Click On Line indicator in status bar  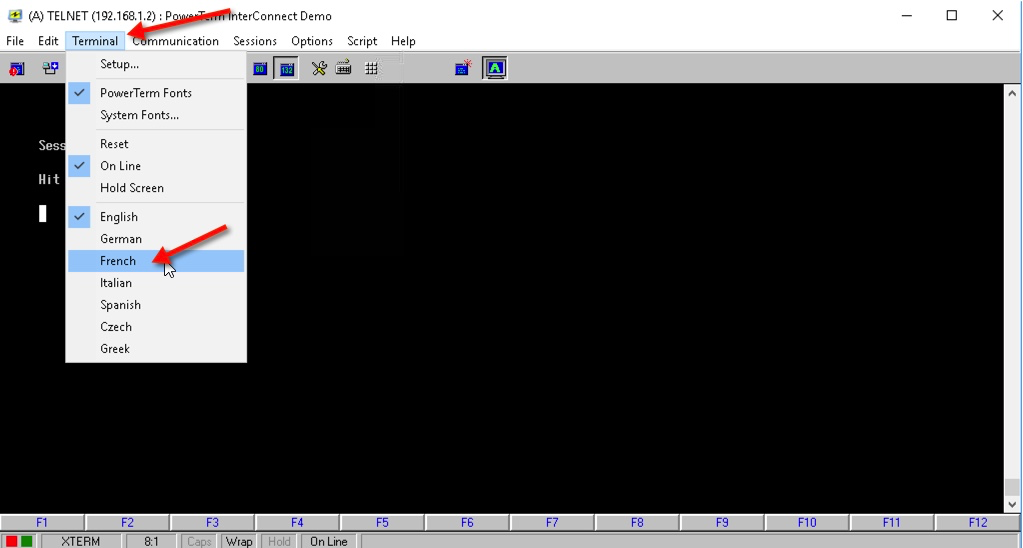click(x=329, y=541)
